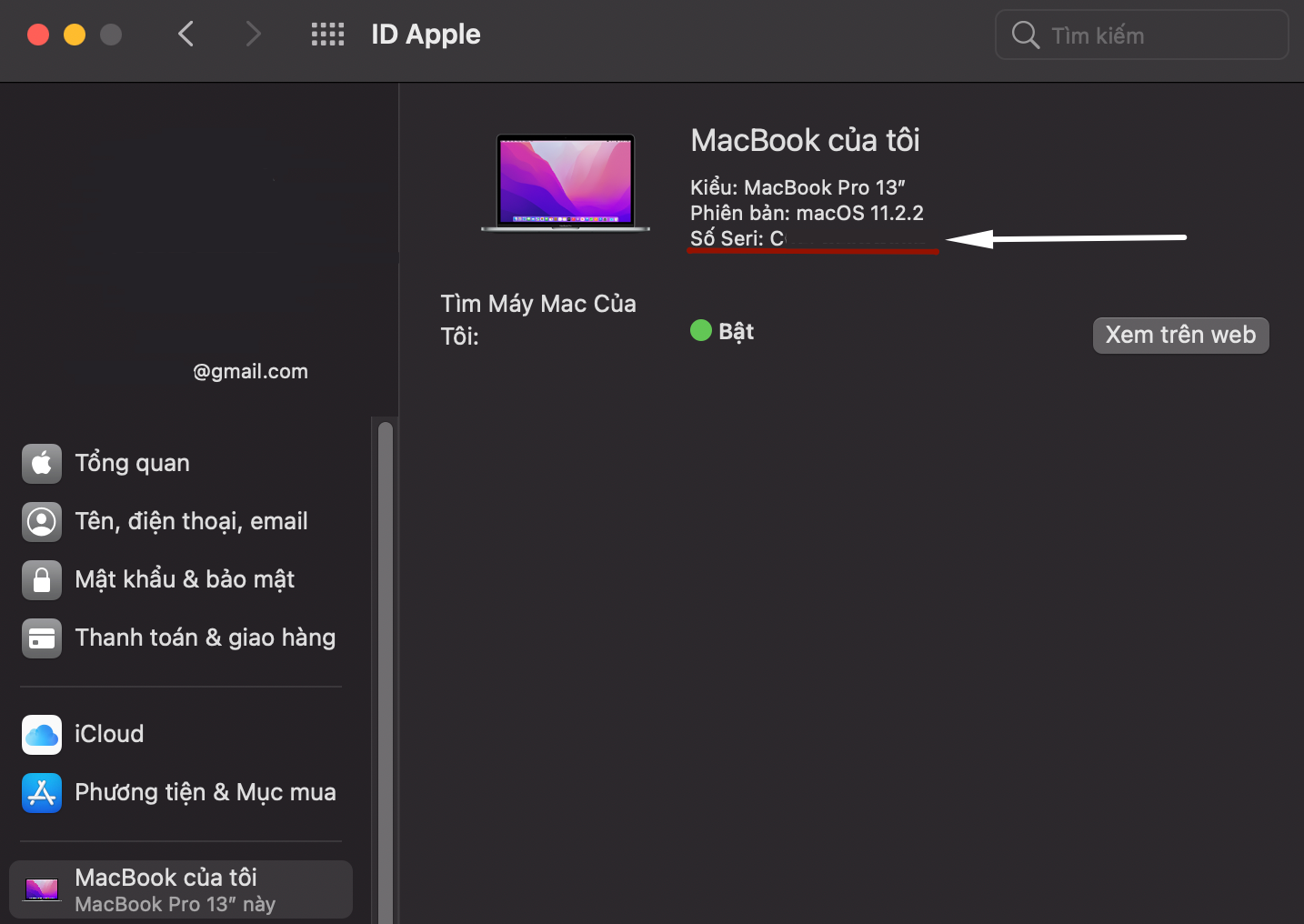Click the red close window button

[38, 35]
